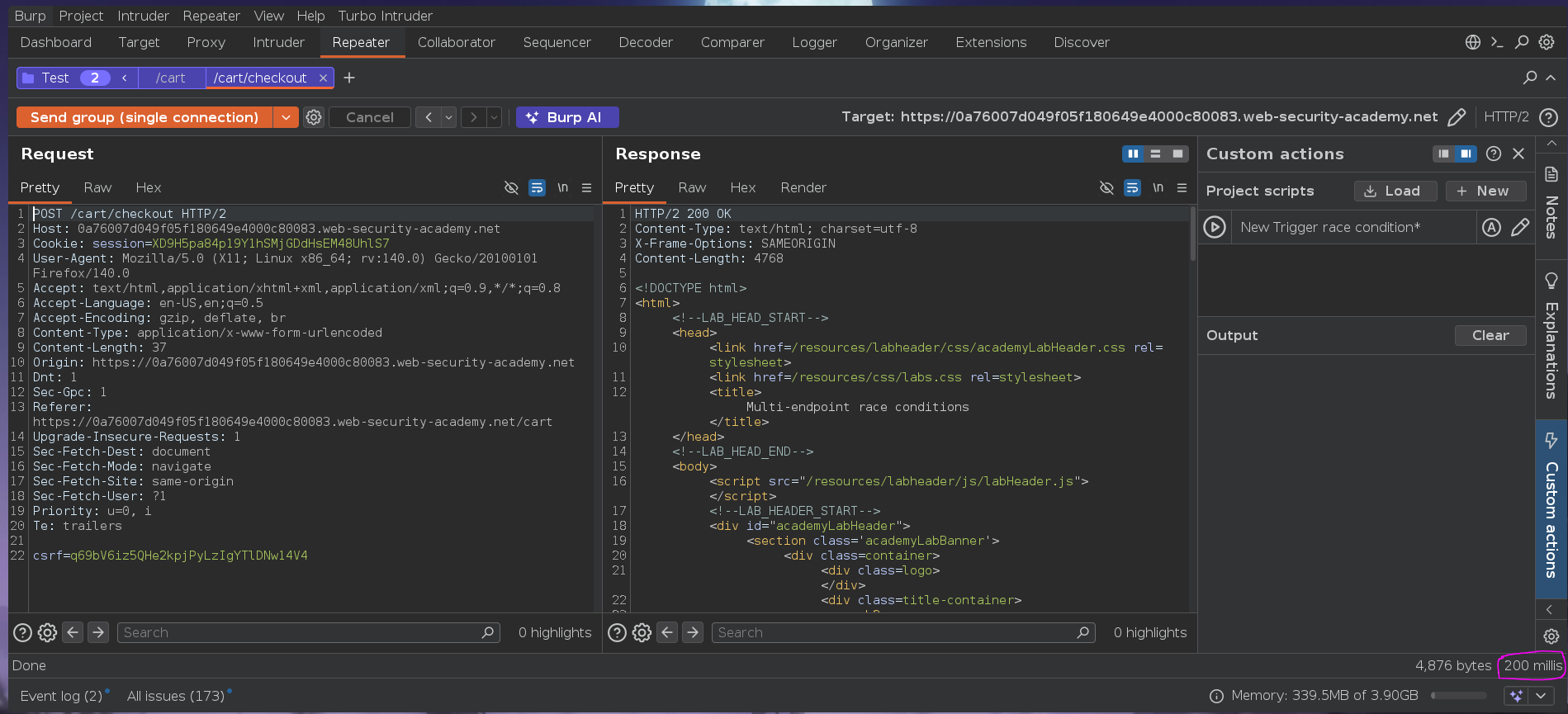Open Repeater help question mark icon
Viewport: 1568px width, 714px height.
pyautogui.click(x=1549, y=117)
